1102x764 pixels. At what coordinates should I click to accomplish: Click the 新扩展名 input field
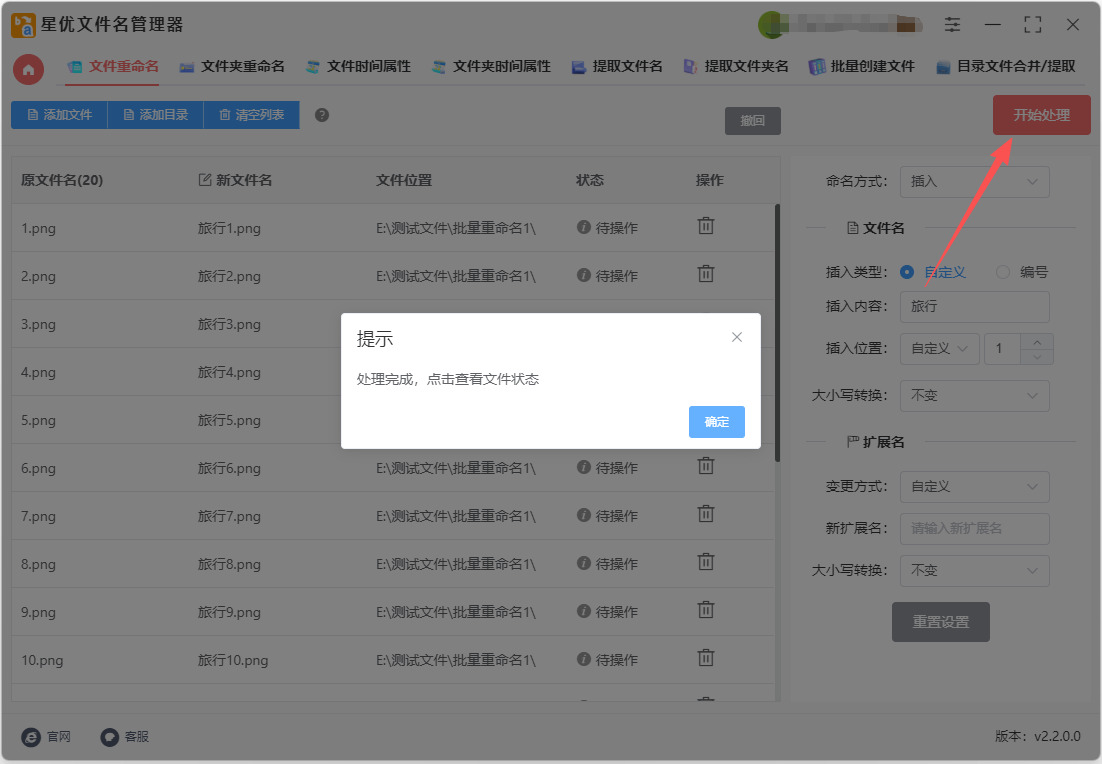point(974,529)
